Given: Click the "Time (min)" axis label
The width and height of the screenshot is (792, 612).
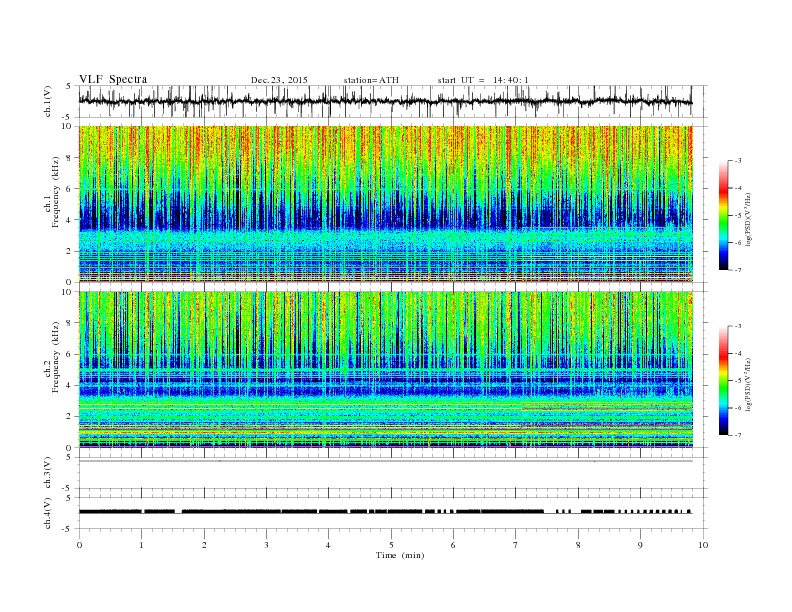Looking at the screenshot, I should pyautogui.click(x=400, y=555).
